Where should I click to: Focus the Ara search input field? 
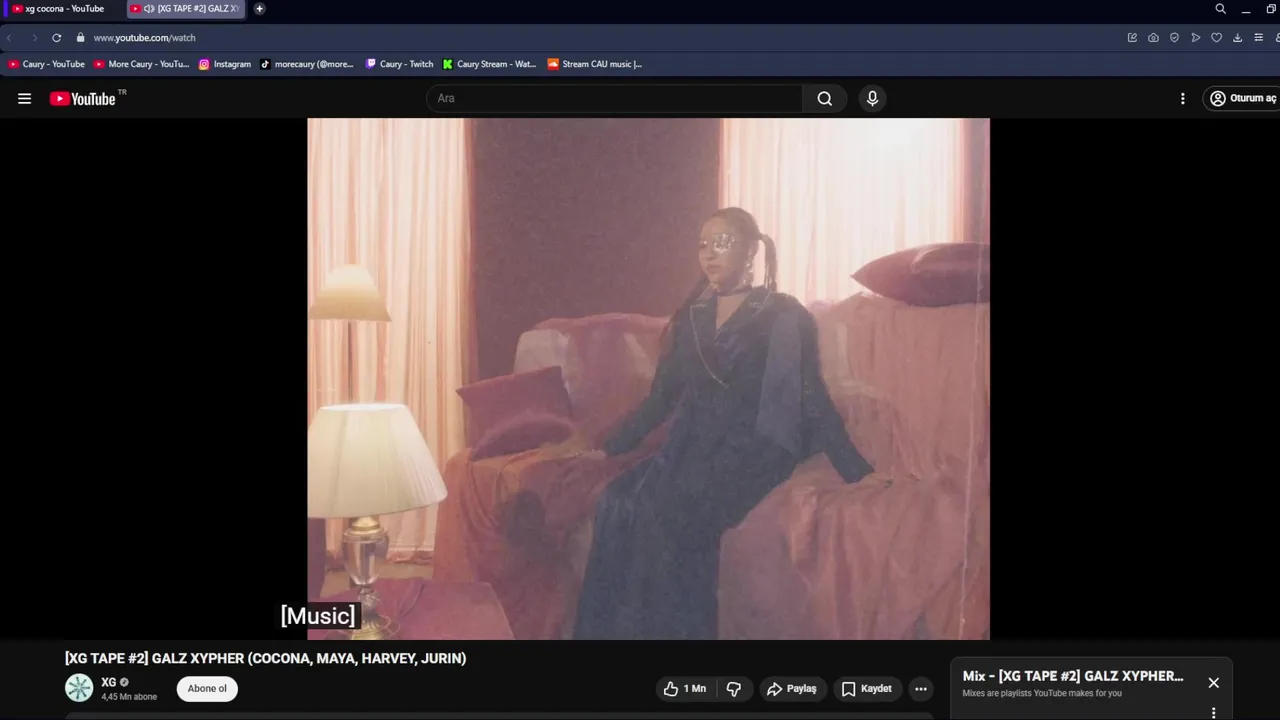coord(614,98)
